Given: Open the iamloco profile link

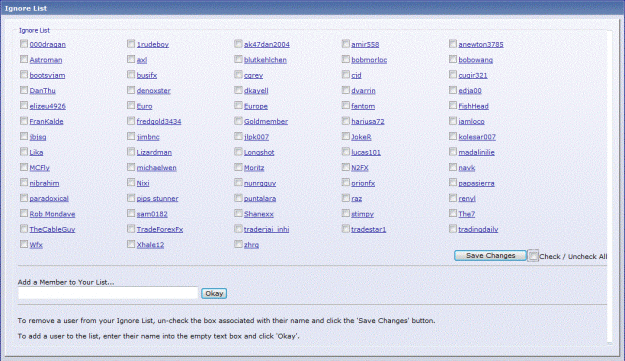Looking at the screenshot, I should pos(471,122).
